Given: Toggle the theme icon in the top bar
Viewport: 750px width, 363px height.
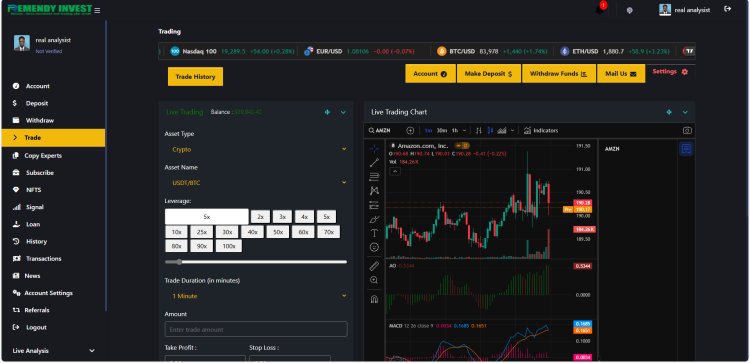Looking at the screenshot, I should click(629, 10).
